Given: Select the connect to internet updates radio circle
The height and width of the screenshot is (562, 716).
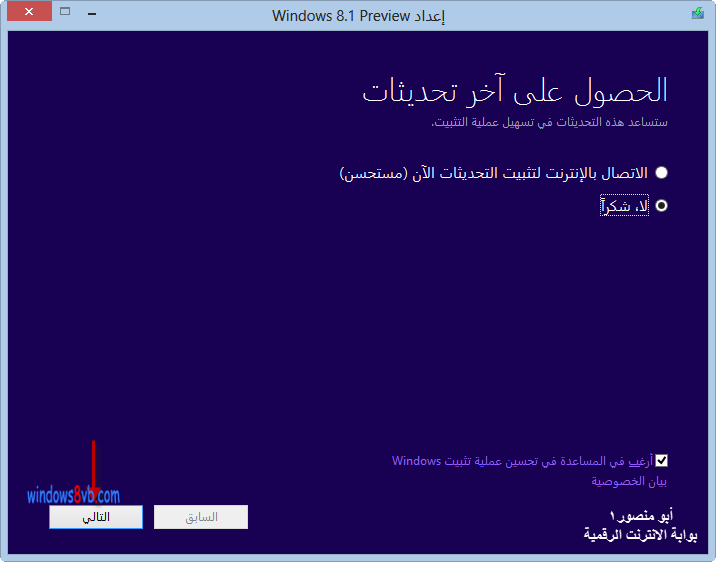Looking at the screenshot, I should pos(661,173).
